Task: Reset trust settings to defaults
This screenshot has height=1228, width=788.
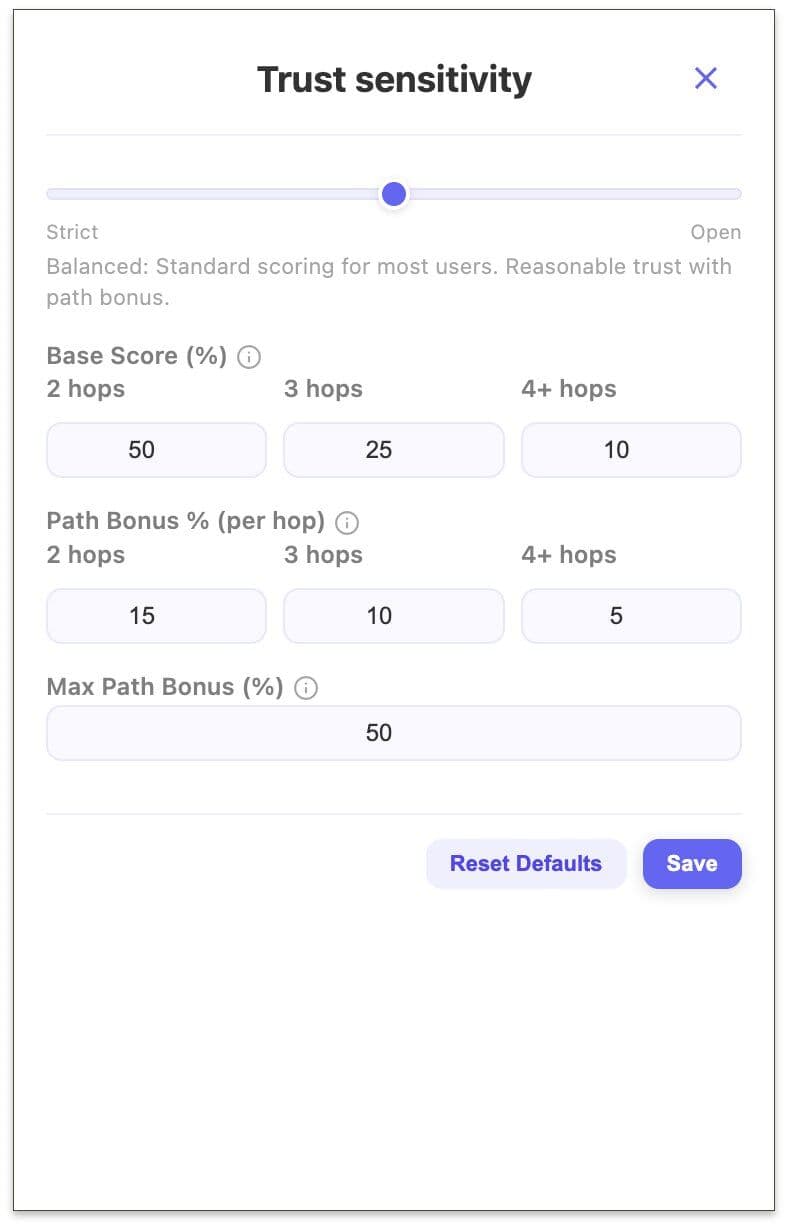Action: tap(526, 863)
